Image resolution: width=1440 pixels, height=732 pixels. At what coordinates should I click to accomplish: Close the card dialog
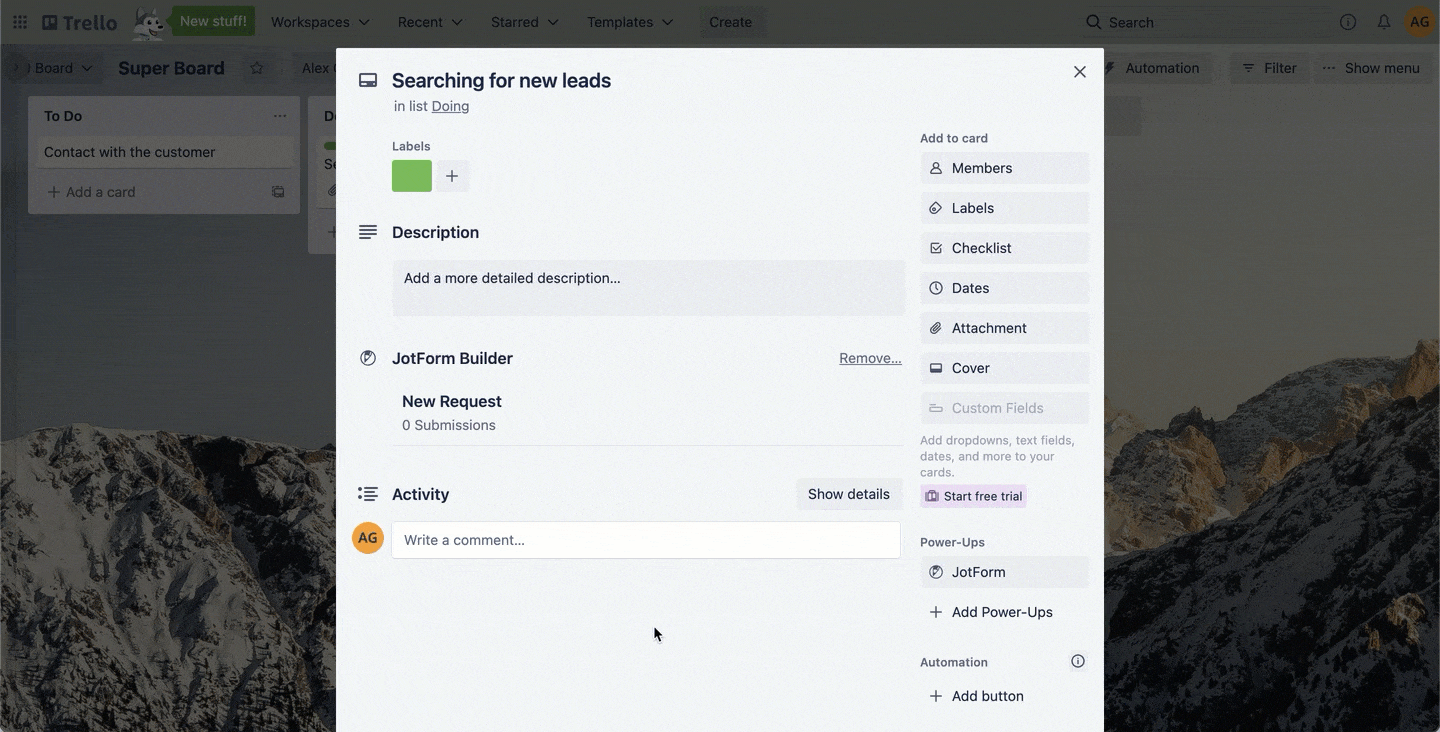(x=1080, y=72)
